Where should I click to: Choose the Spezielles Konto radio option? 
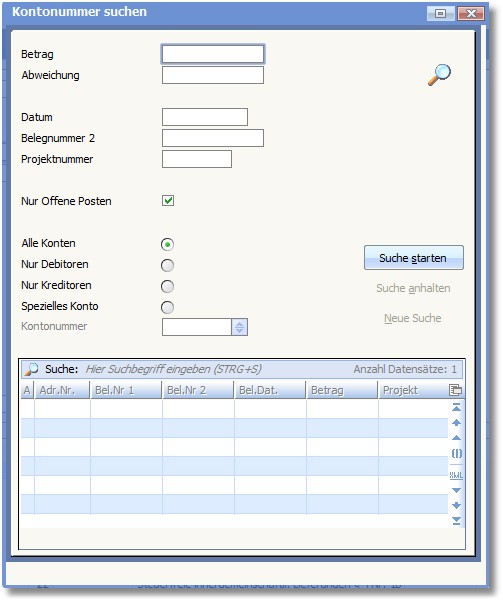pyautogui.click(x=167, y=307)
